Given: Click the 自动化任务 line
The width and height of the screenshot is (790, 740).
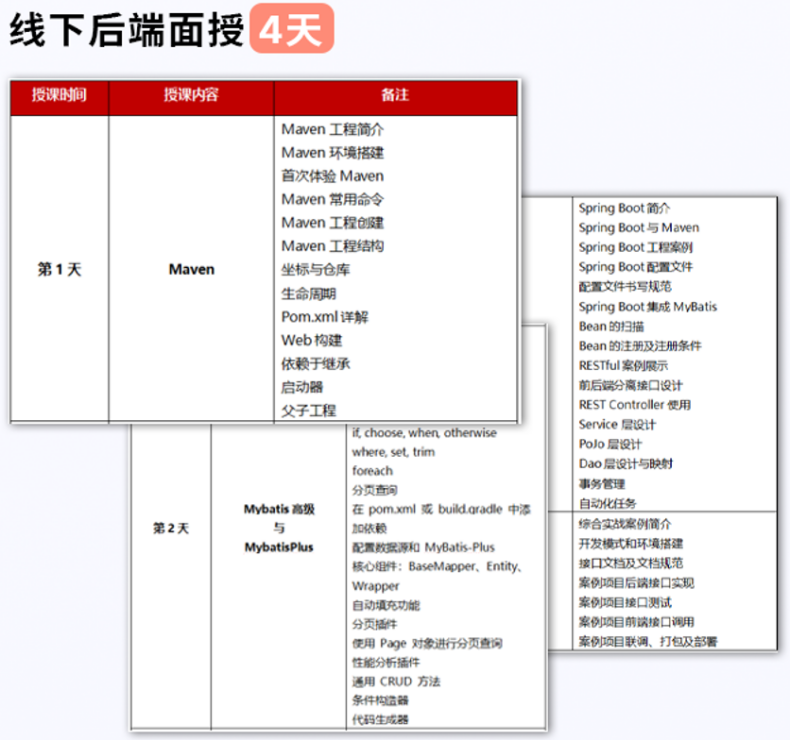Looking at the screenshot, I should click(607, 503).
